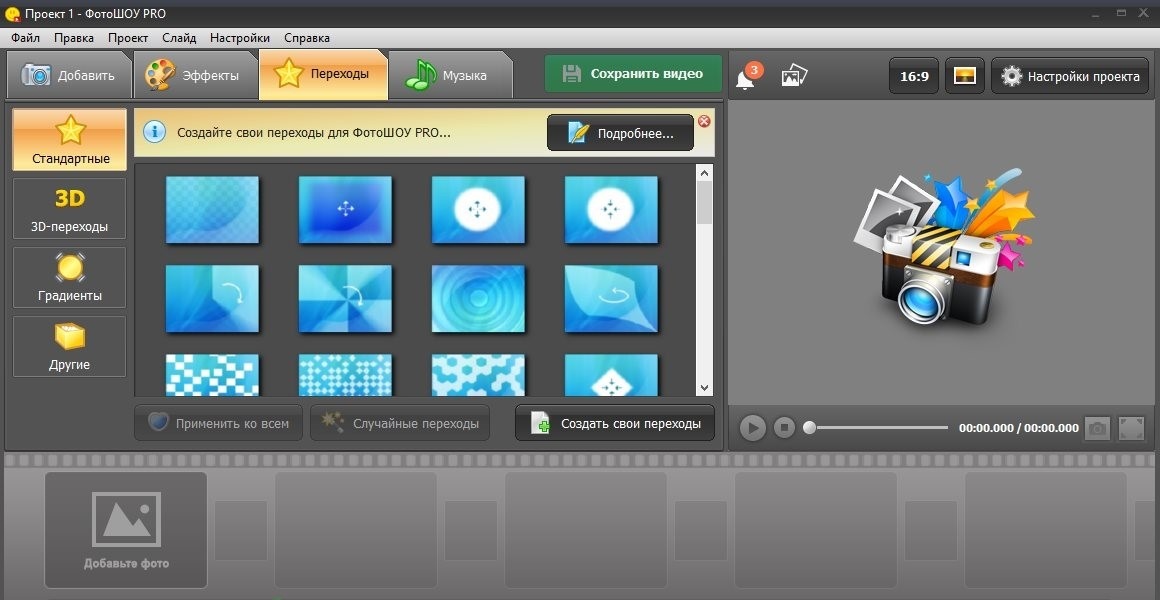
Task: Open the Проект menu
Action: (x=128, y=38)
